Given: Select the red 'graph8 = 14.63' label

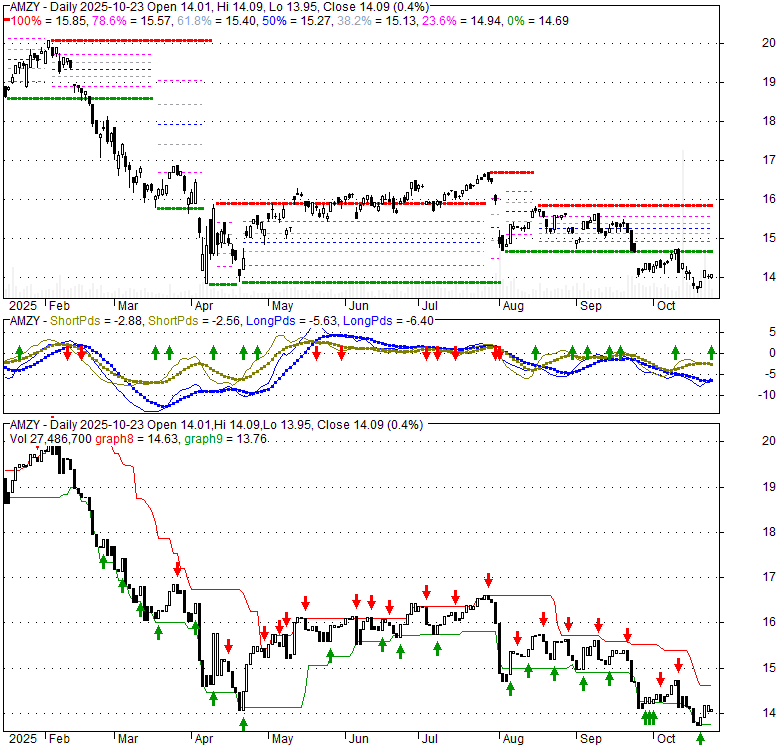Looking at the screenshot, I should click(136, 439).
